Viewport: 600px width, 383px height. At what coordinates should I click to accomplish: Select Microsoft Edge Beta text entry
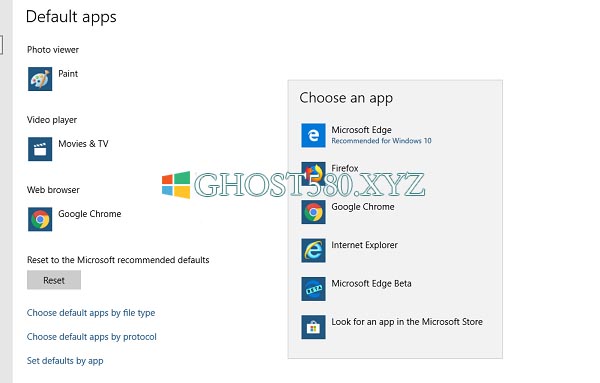[x=372, y=284]
